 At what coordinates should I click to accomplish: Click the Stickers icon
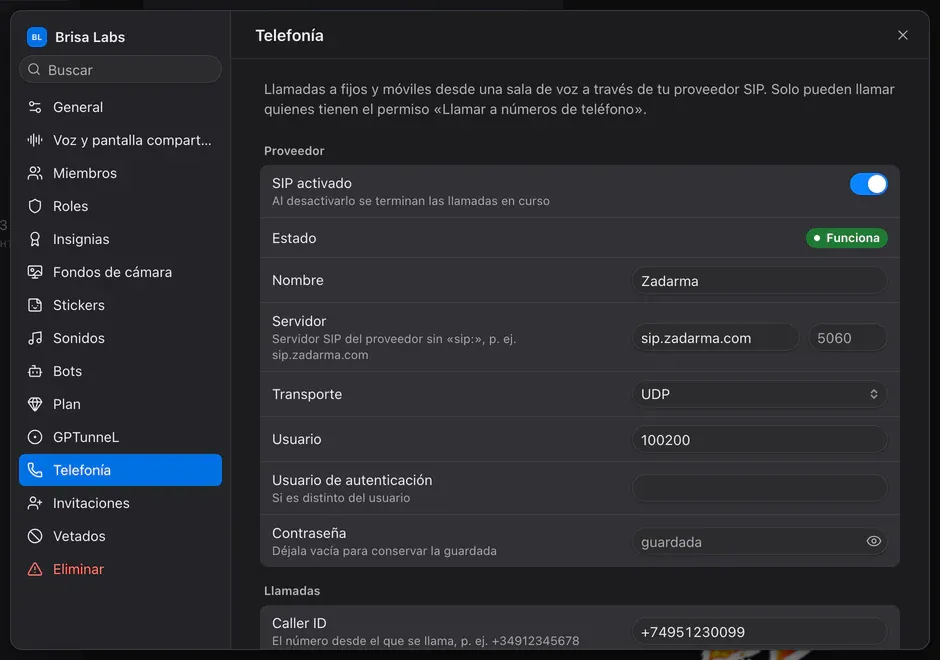pyautogui.click(x=35, y=305)
